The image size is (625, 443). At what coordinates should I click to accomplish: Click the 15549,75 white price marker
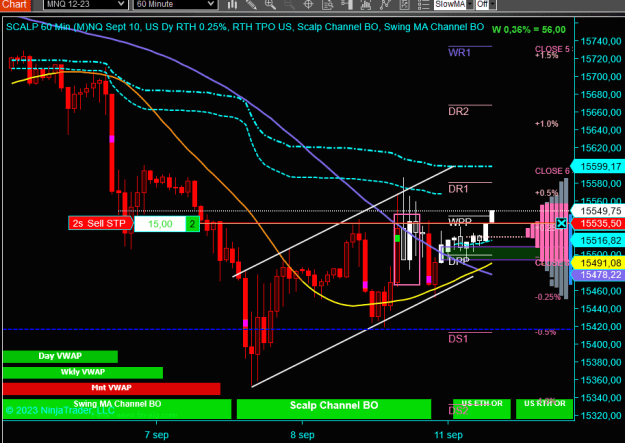(x=597, y=211)
